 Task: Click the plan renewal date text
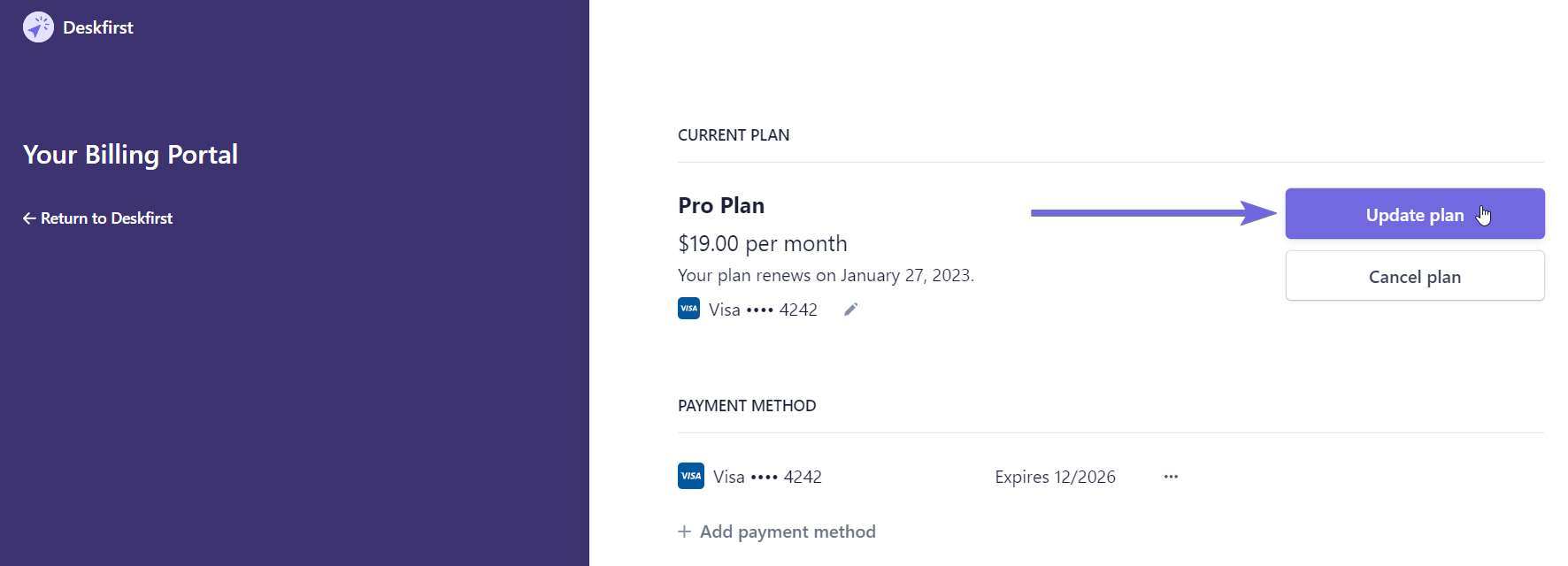point(826,275)
